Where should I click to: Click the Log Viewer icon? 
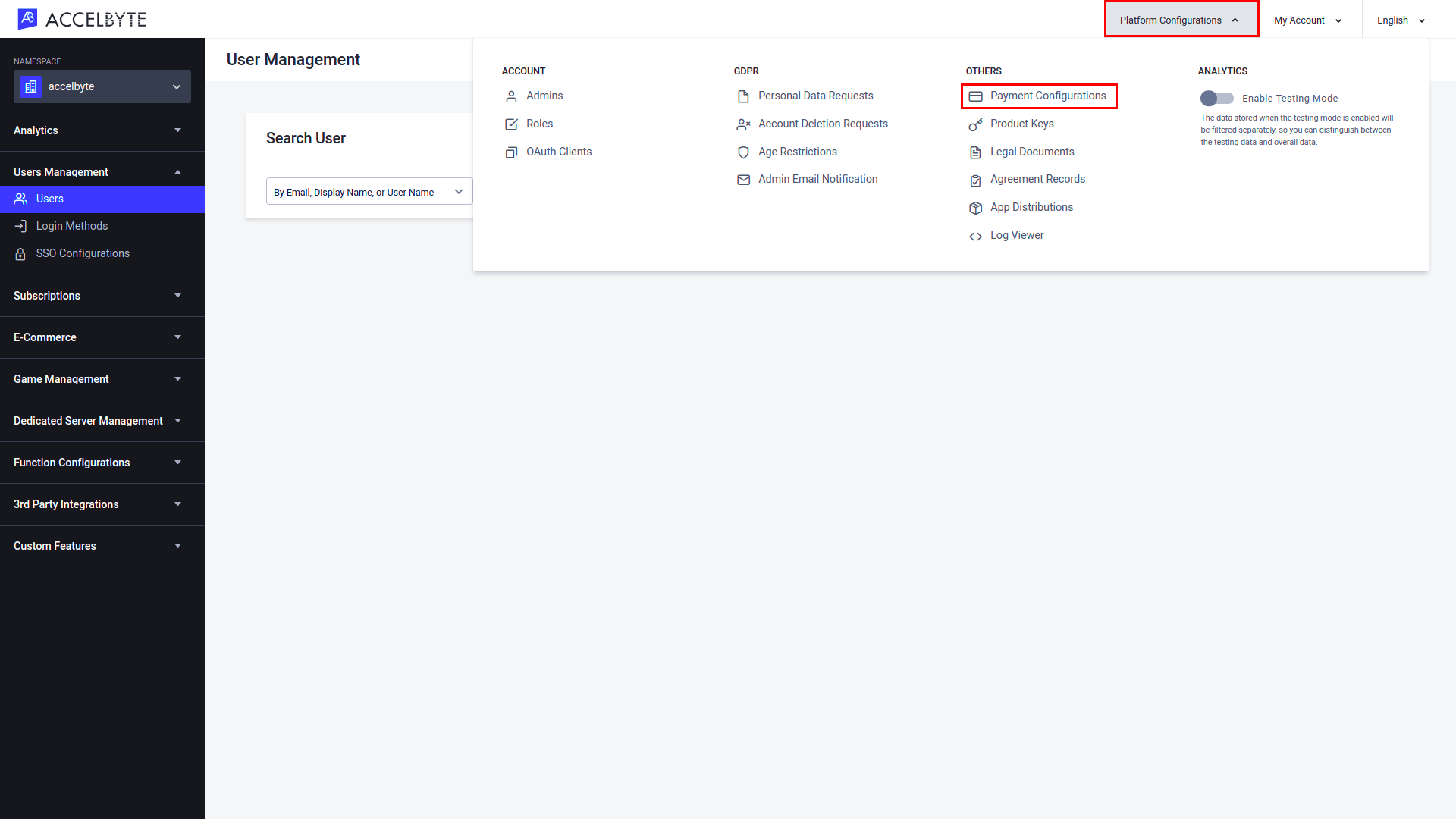coord(975,235)
